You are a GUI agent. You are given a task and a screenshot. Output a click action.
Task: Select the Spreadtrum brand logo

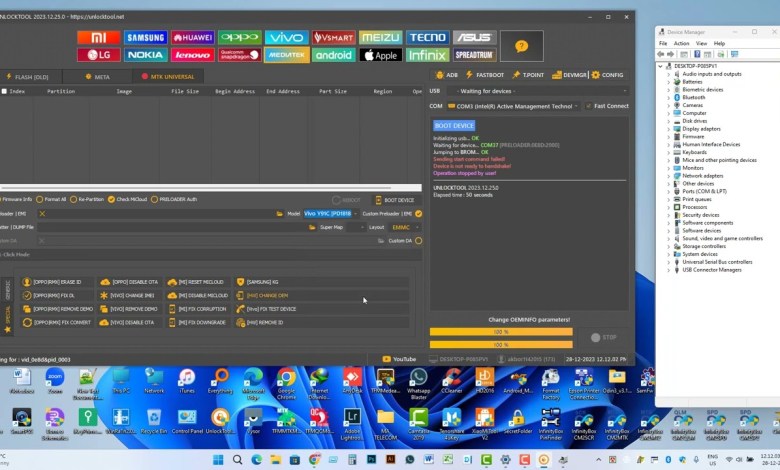(475, 55)
